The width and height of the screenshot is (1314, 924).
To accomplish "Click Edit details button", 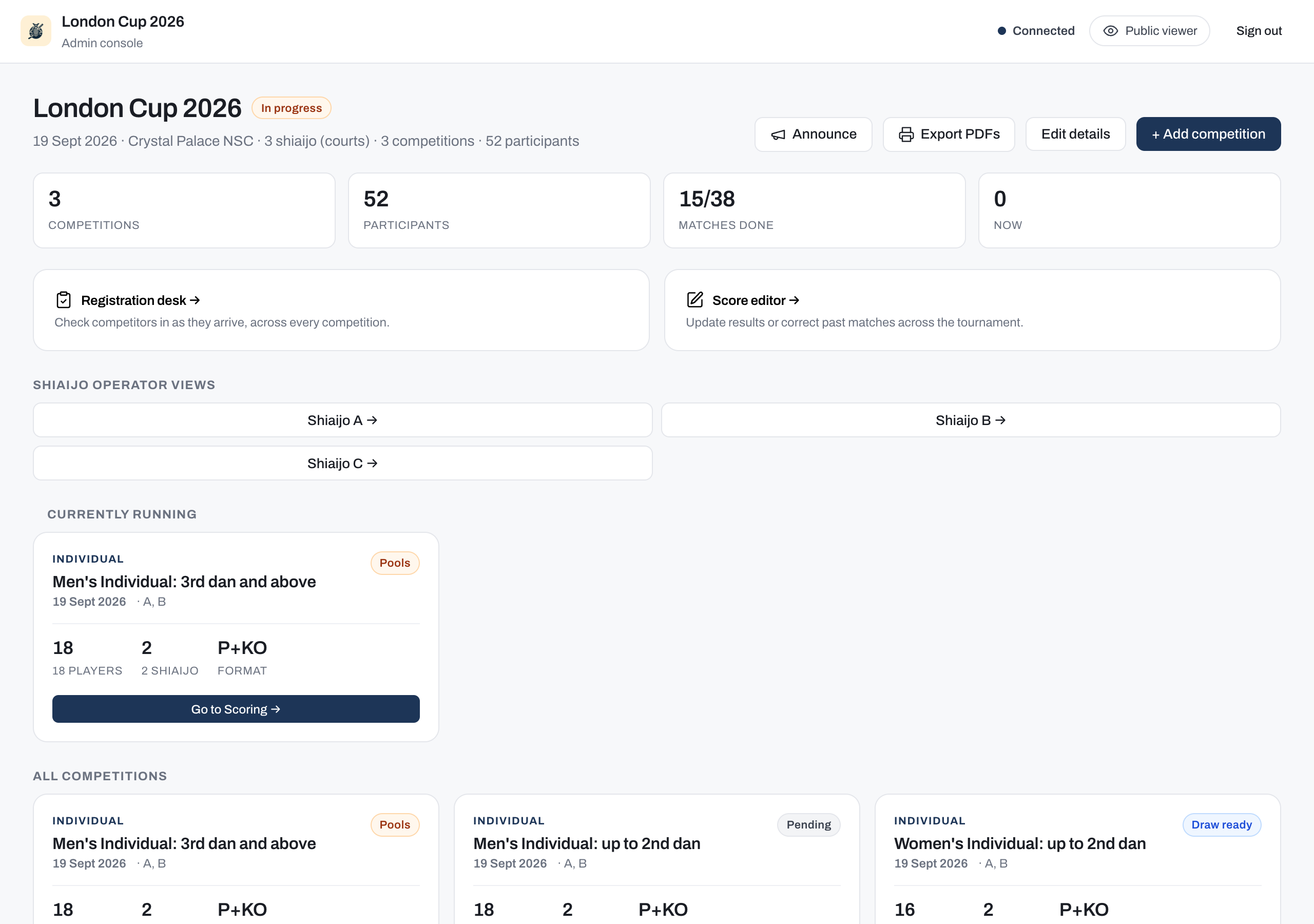I will [1075, 134].
